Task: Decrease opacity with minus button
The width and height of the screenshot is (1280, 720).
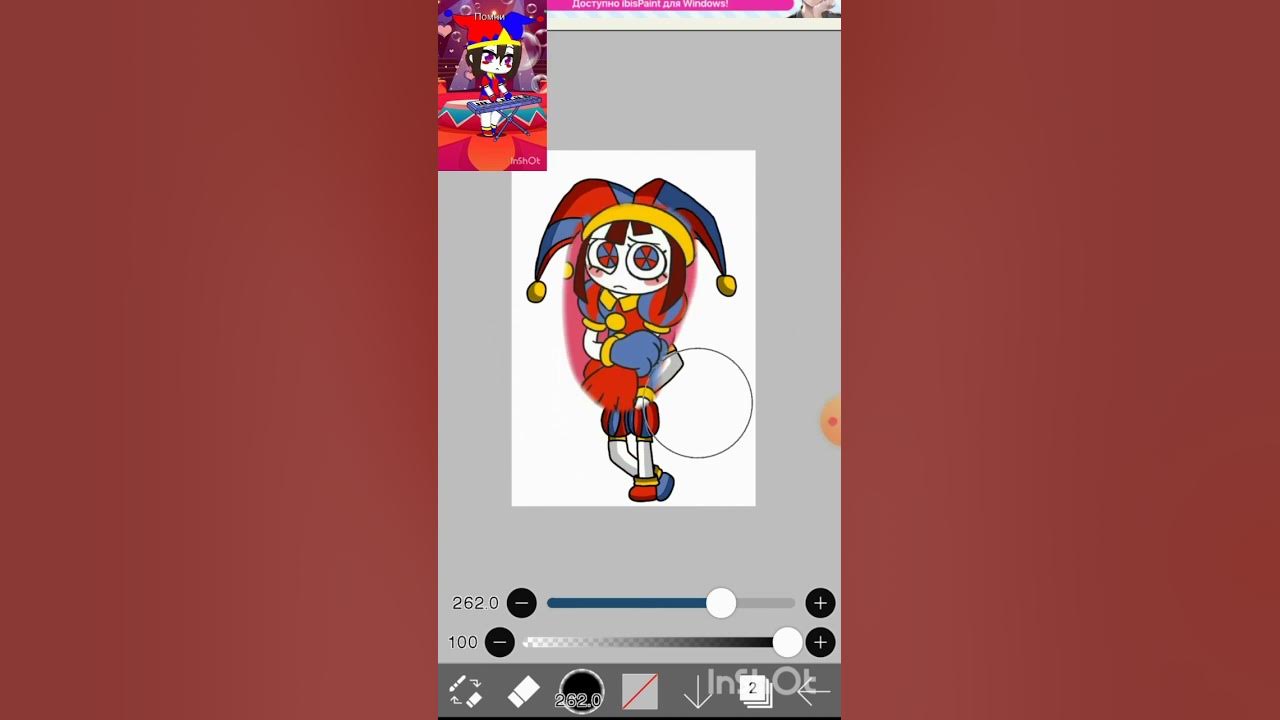Action: (500, 642)
